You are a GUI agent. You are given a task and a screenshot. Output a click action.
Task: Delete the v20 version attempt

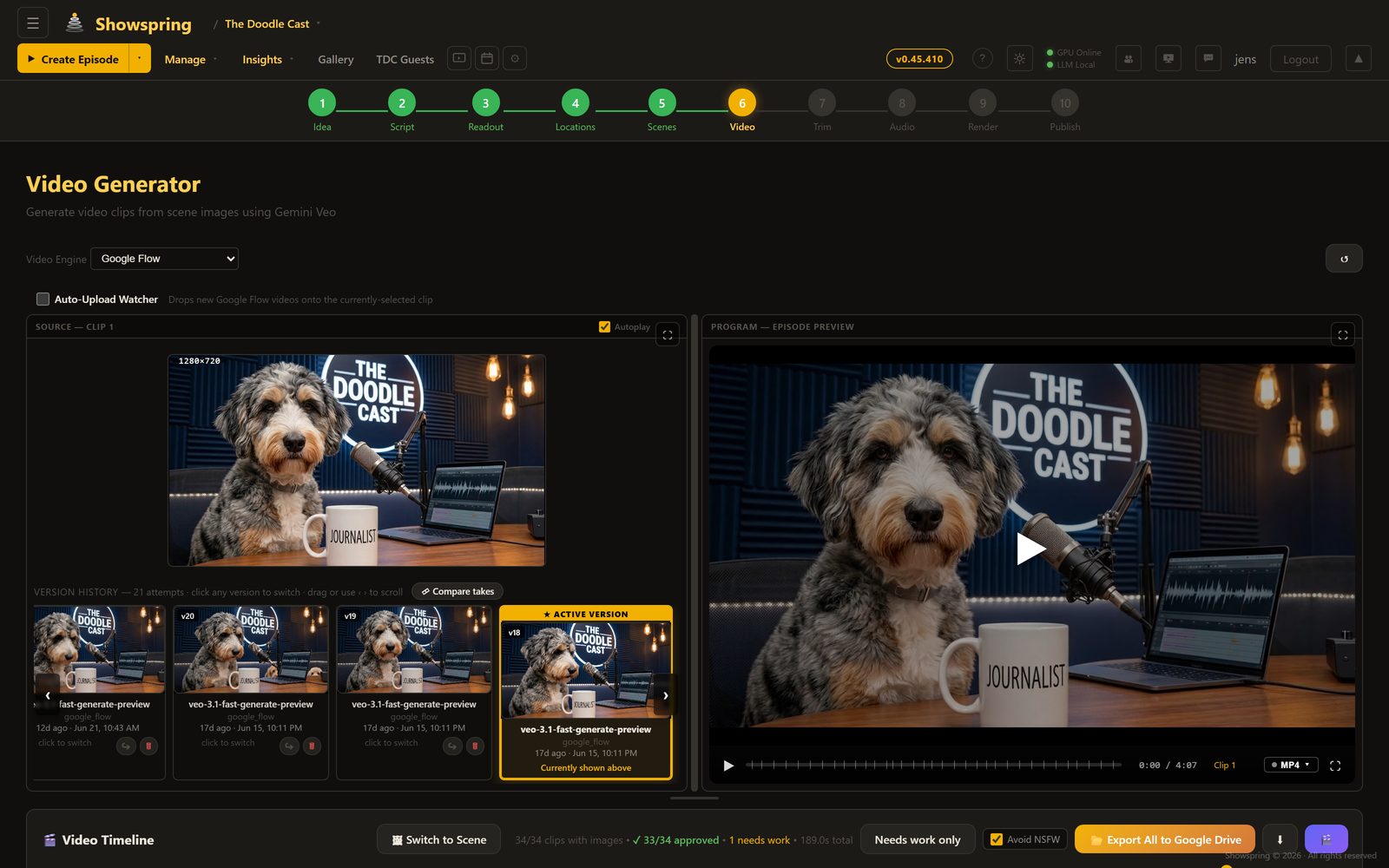click(312, 746)
